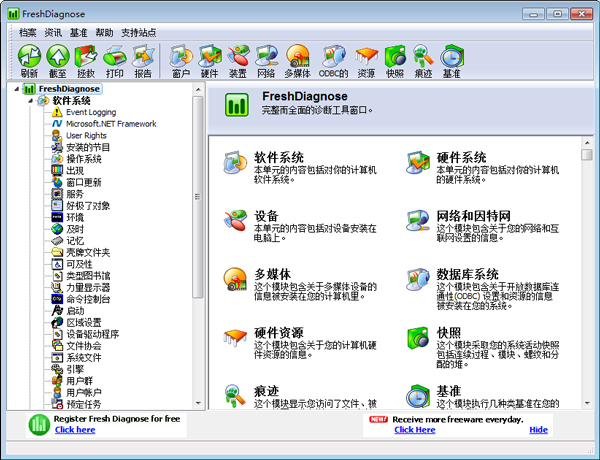Open the 档案 menu
The width and height of the screenshot is (600, 460).
[x=28, y=33]
